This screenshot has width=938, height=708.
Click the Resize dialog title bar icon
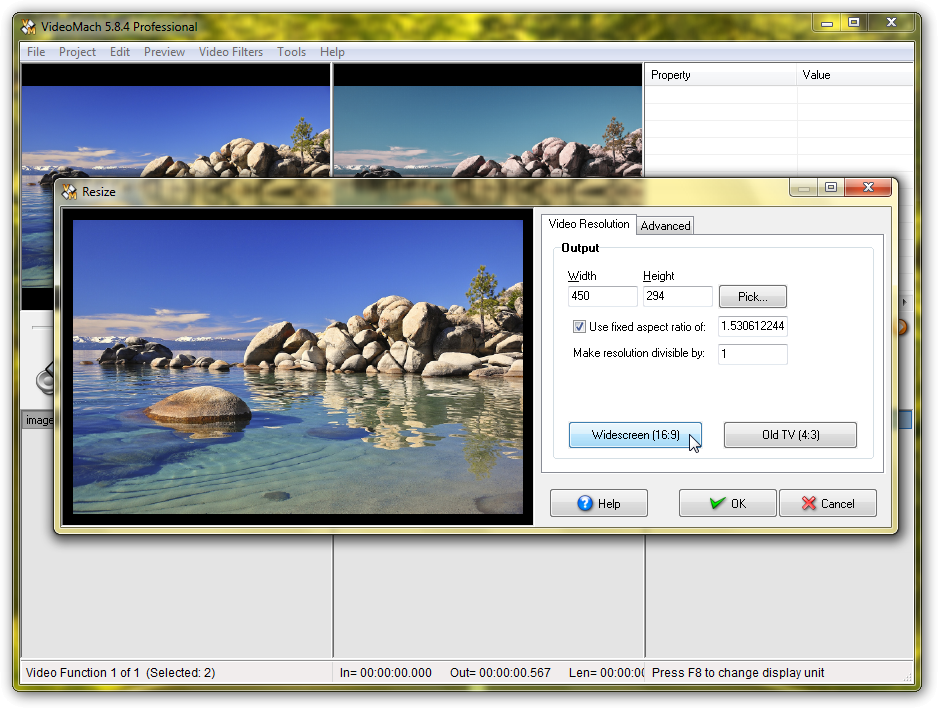click(69, 191)
